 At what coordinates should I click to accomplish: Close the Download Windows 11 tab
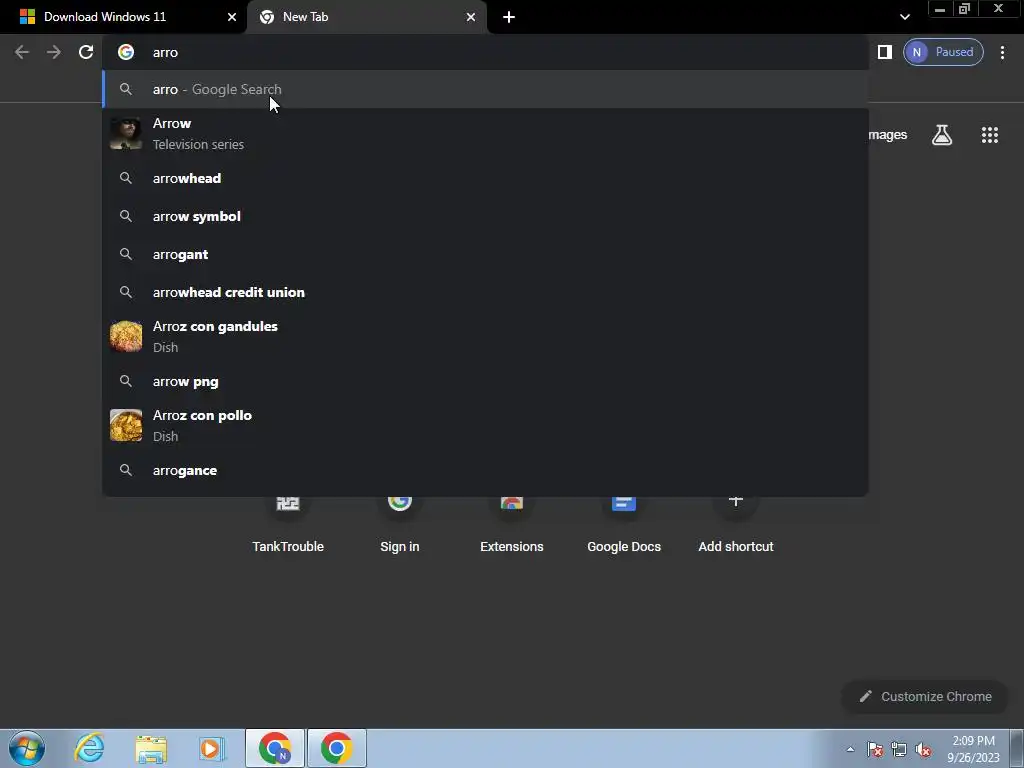(231, 17)
